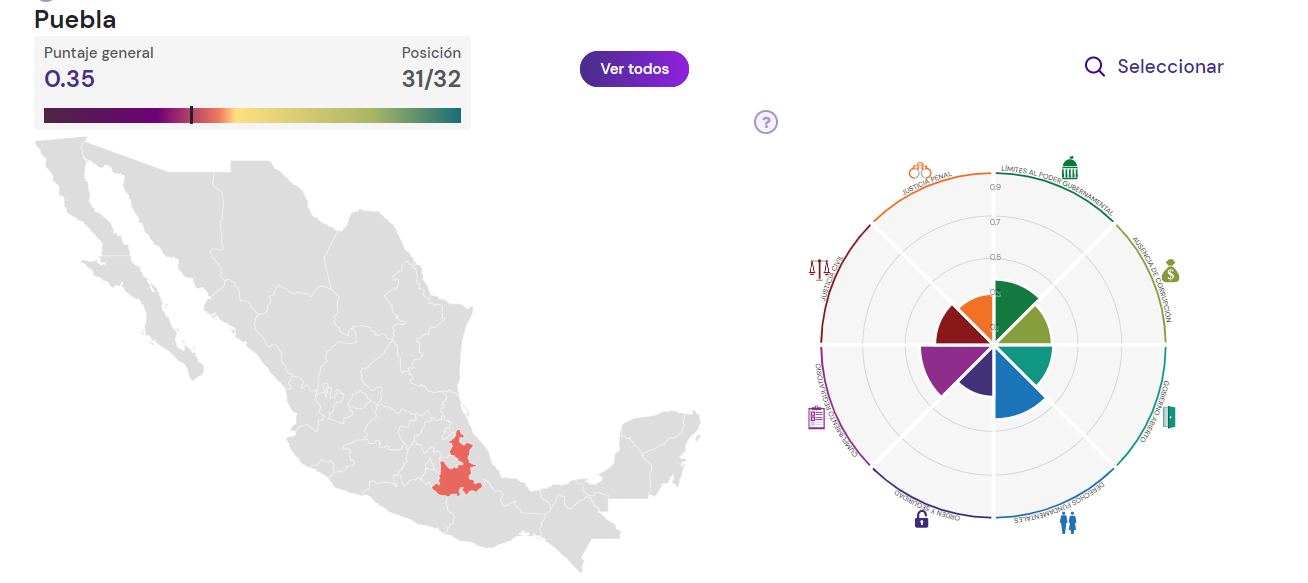Select the people icon for Derechos Fundamentales
Viewport: 1308px width, 583px height.
[x=1069, y=521]
